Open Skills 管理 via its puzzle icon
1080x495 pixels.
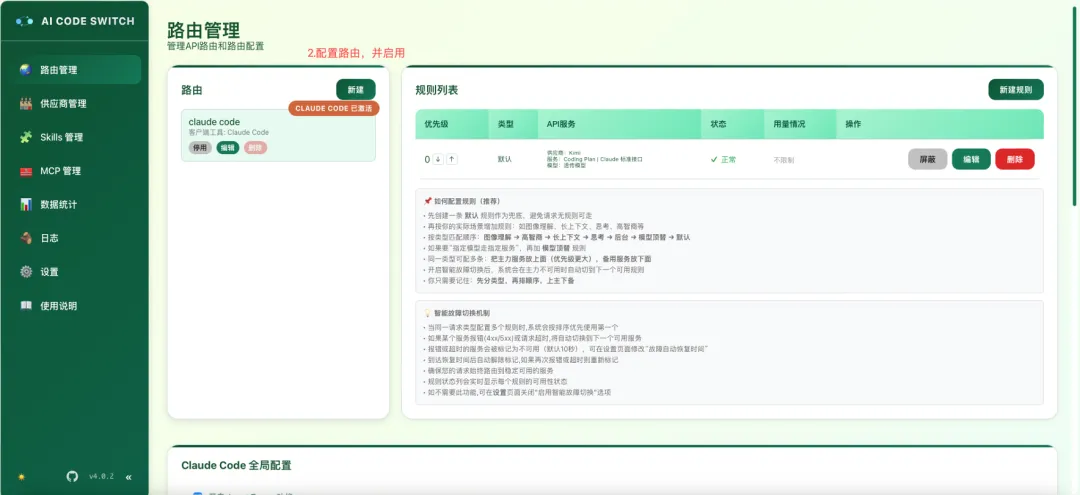25,137
